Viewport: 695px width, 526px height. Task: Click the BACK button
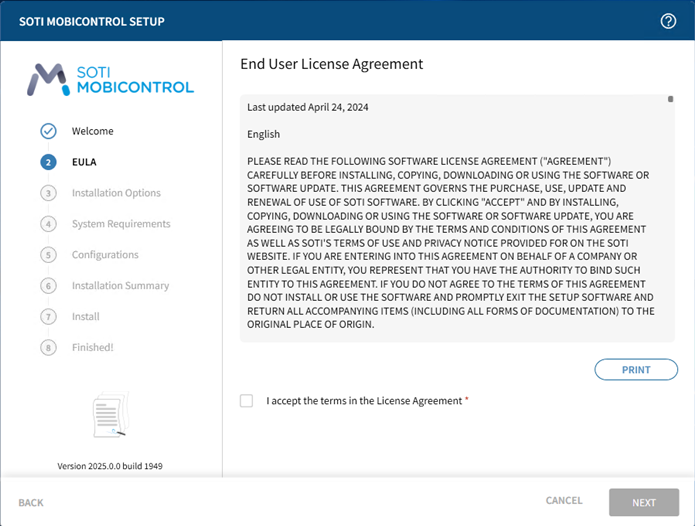coord(31,502)
